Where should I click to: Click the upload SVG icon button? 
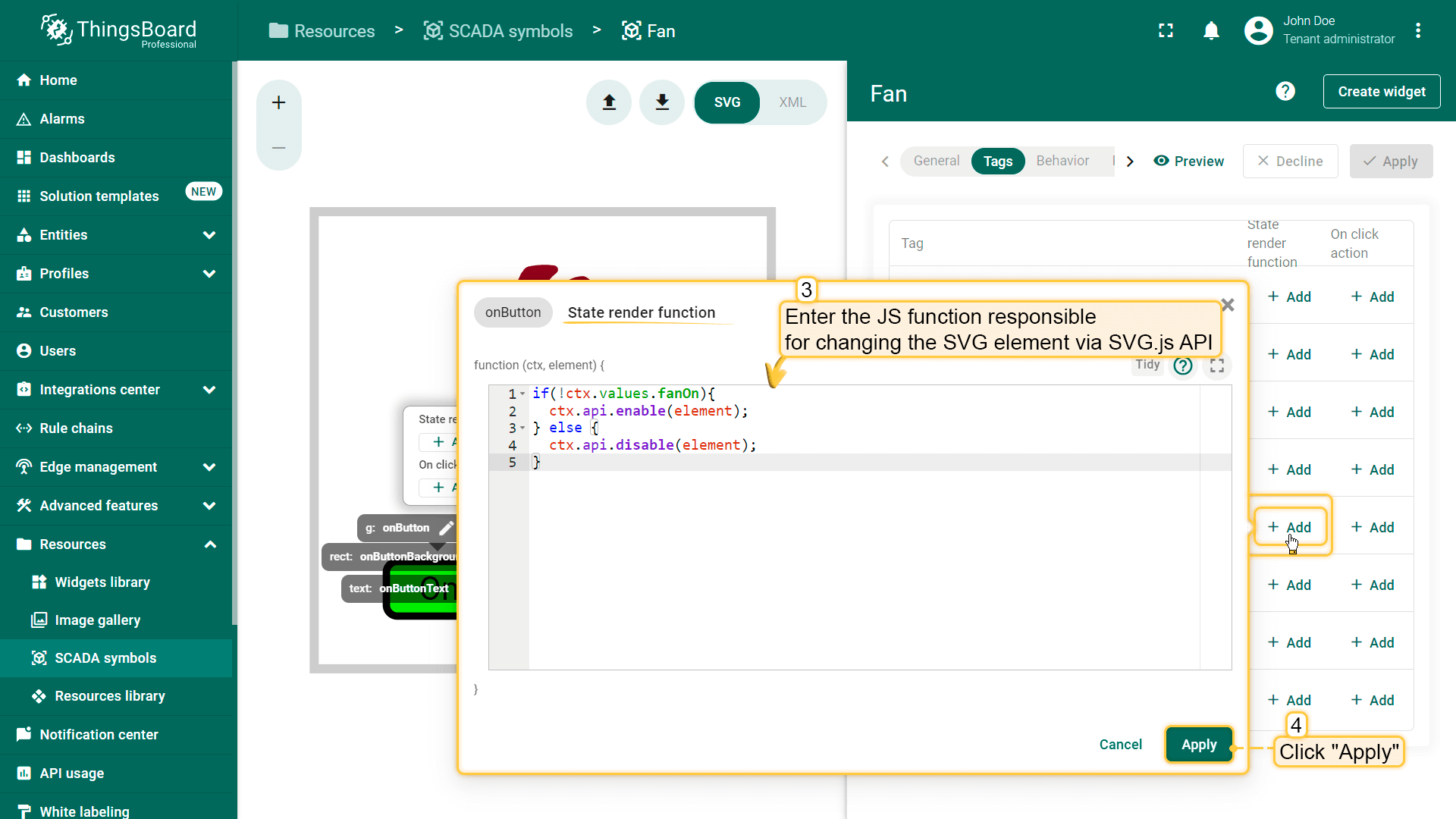coord(609,102)
